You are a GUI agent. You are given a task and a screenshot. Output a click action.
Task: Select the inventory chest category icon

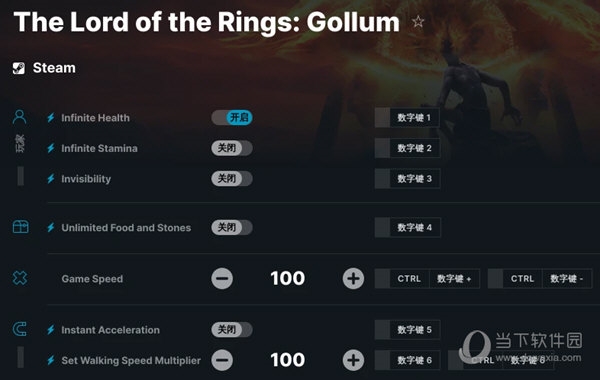coord(20,227)
